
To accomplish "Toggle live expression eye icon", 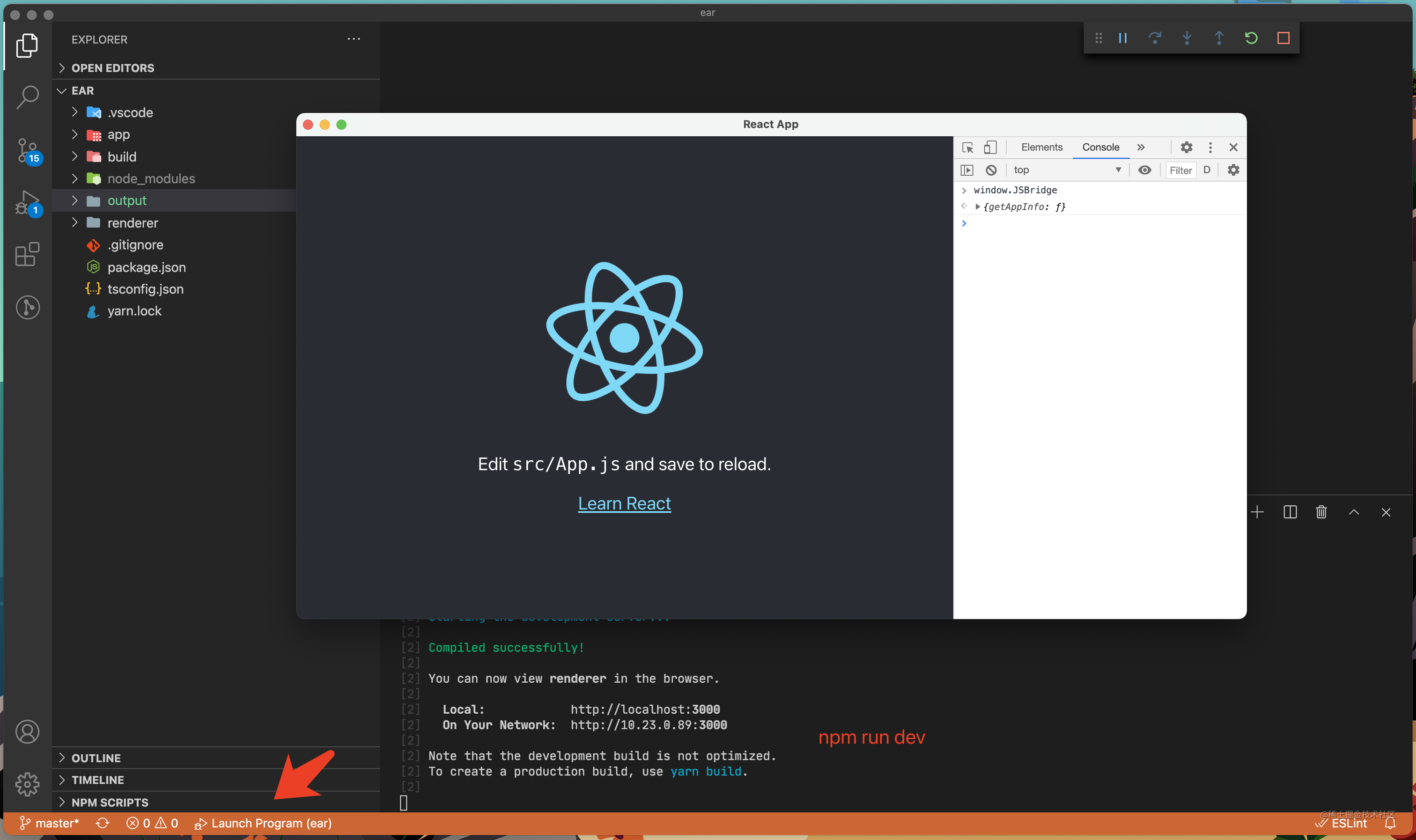I will [x=1144, y=170].
